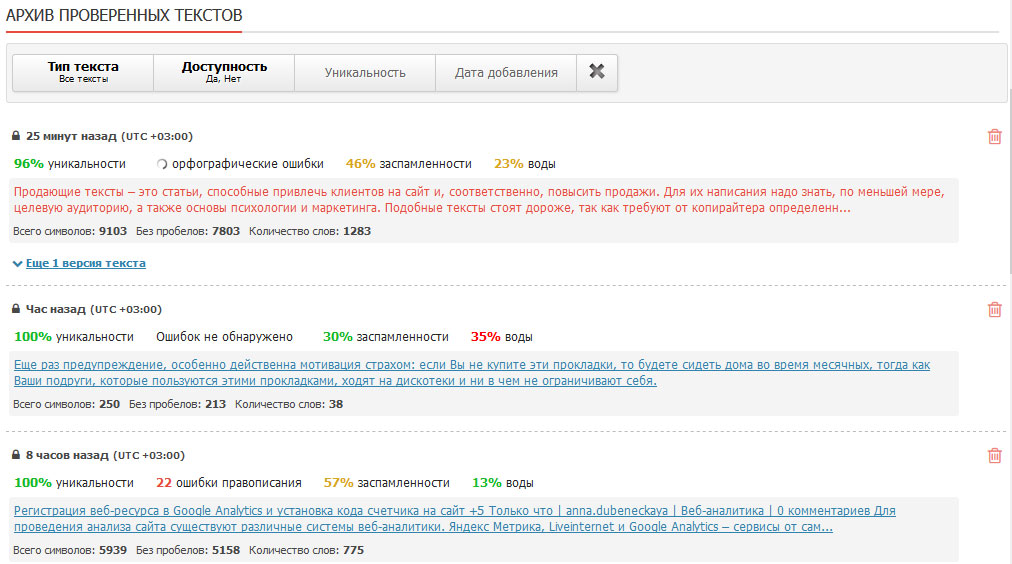Click the lock icon beside '25 минут назад'
1012x564 pixels.
16,136
